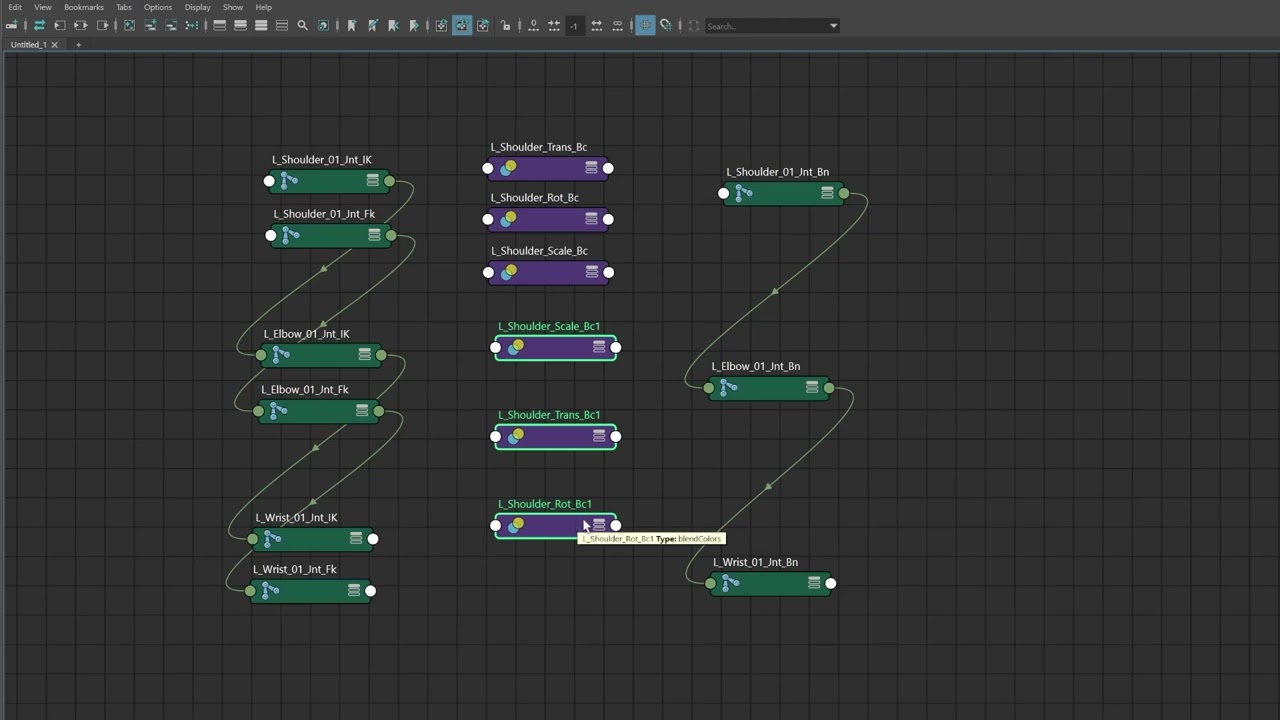Click the zero depth traversal icon

[533, 25]
